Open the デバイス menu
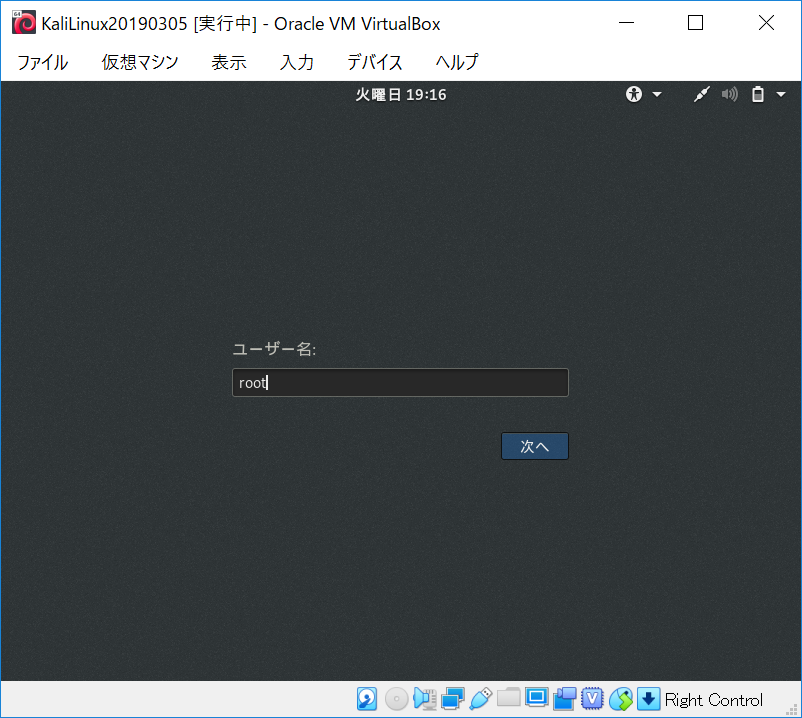This screenshot has width=802, height=718. (375, 62)
